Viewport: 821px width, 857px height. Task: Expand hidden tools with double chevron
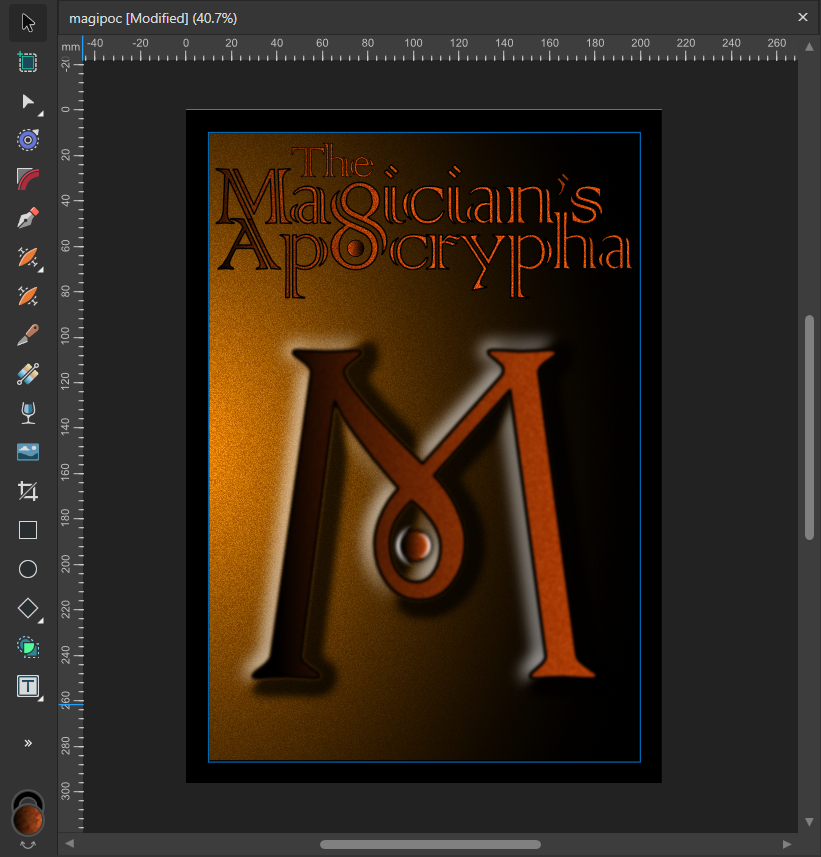click(28, 743)
